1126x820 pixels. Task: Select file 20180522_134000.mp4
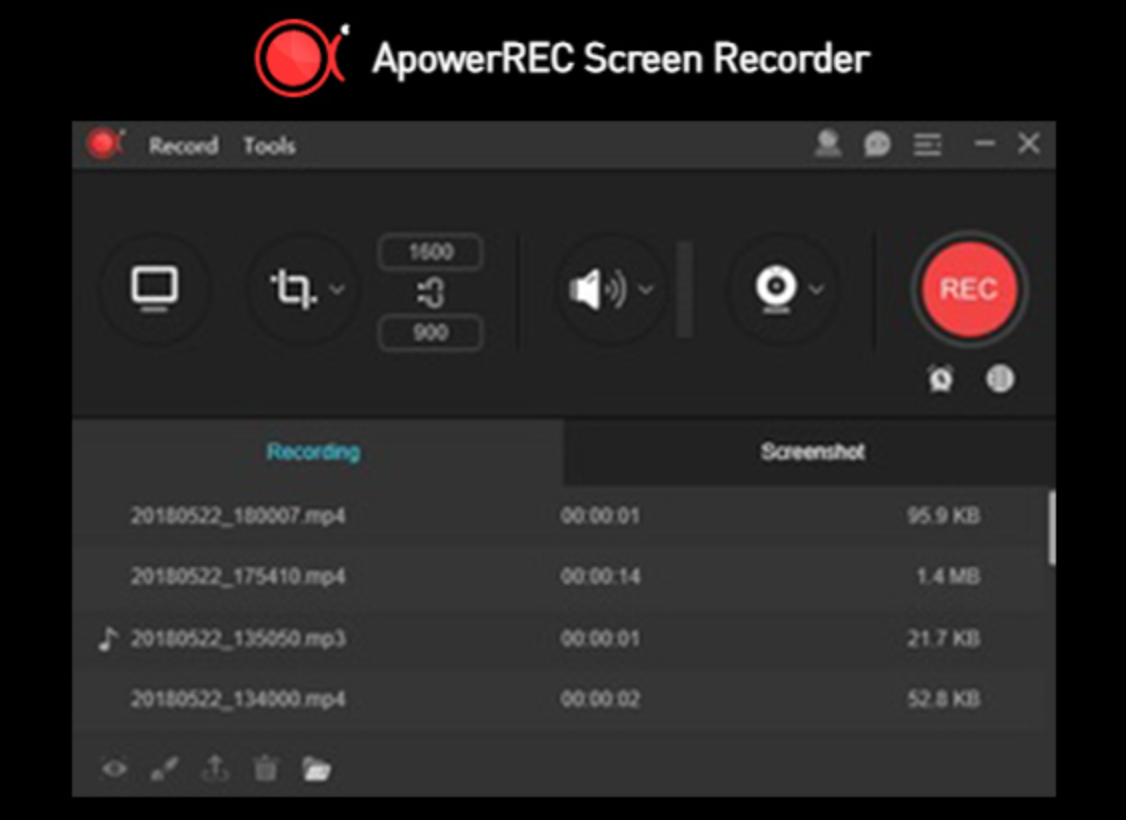click(x=559, y=699)
